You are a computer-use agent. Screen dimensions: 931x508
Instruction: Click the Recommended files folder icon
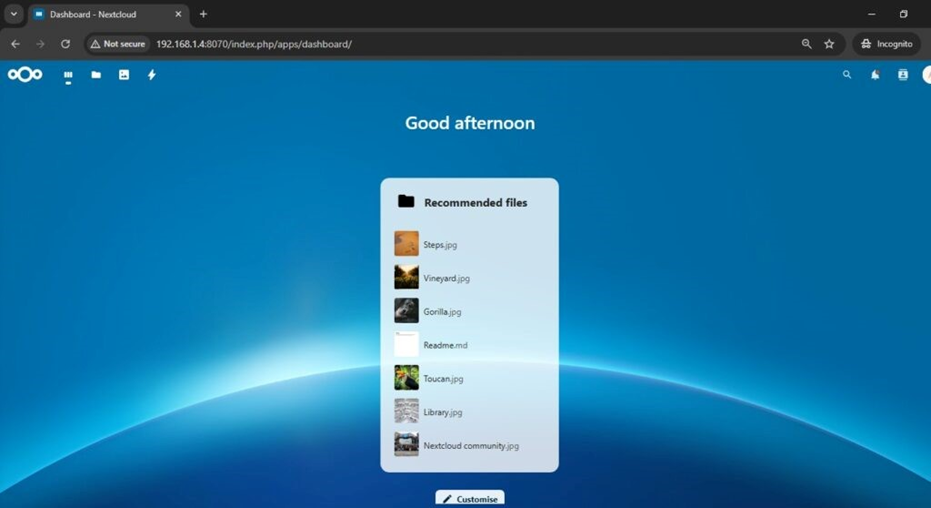point(406,201)
